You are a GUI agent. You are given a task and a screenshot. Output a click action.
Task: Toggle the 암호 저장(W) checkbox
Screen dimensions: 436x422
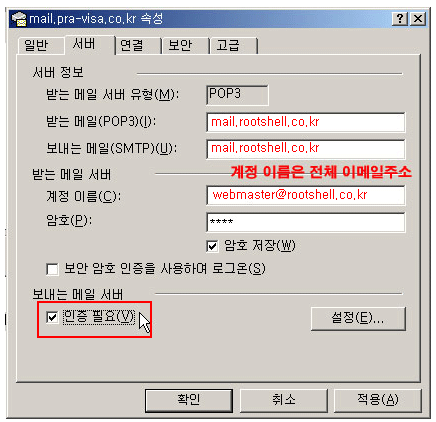[x=212, y=247]
